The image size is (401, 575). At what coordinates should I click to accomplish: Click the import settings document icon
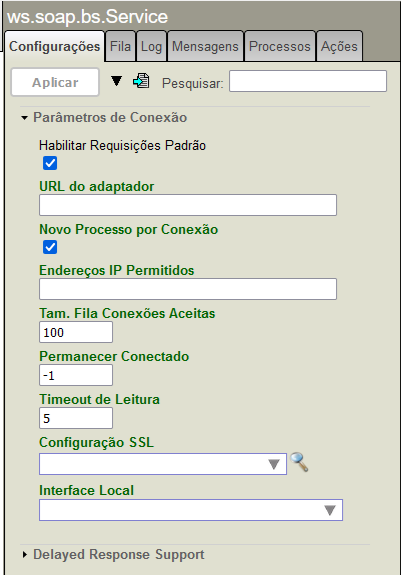(141, 81)
